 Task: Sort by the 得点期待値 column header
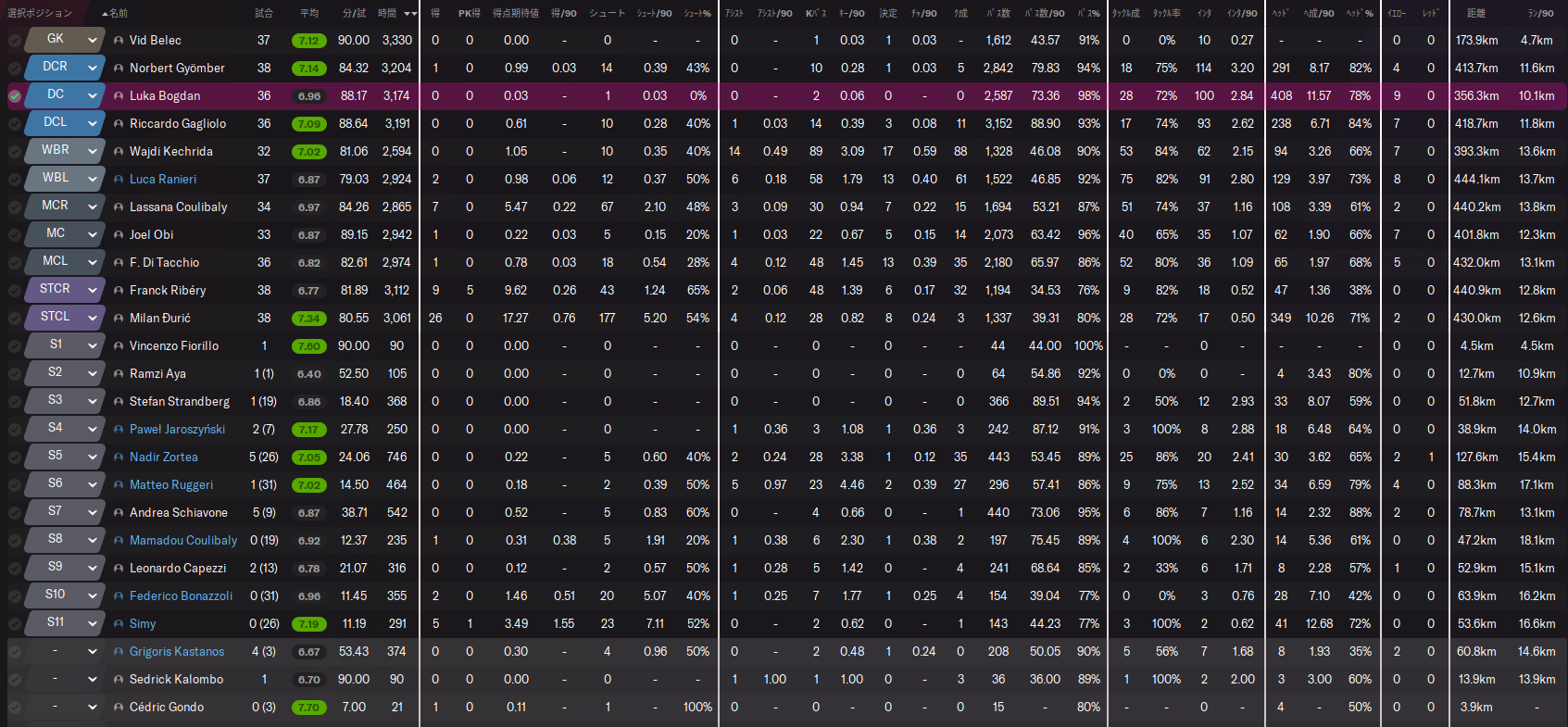pyautogui.click(x=516, y=13)
